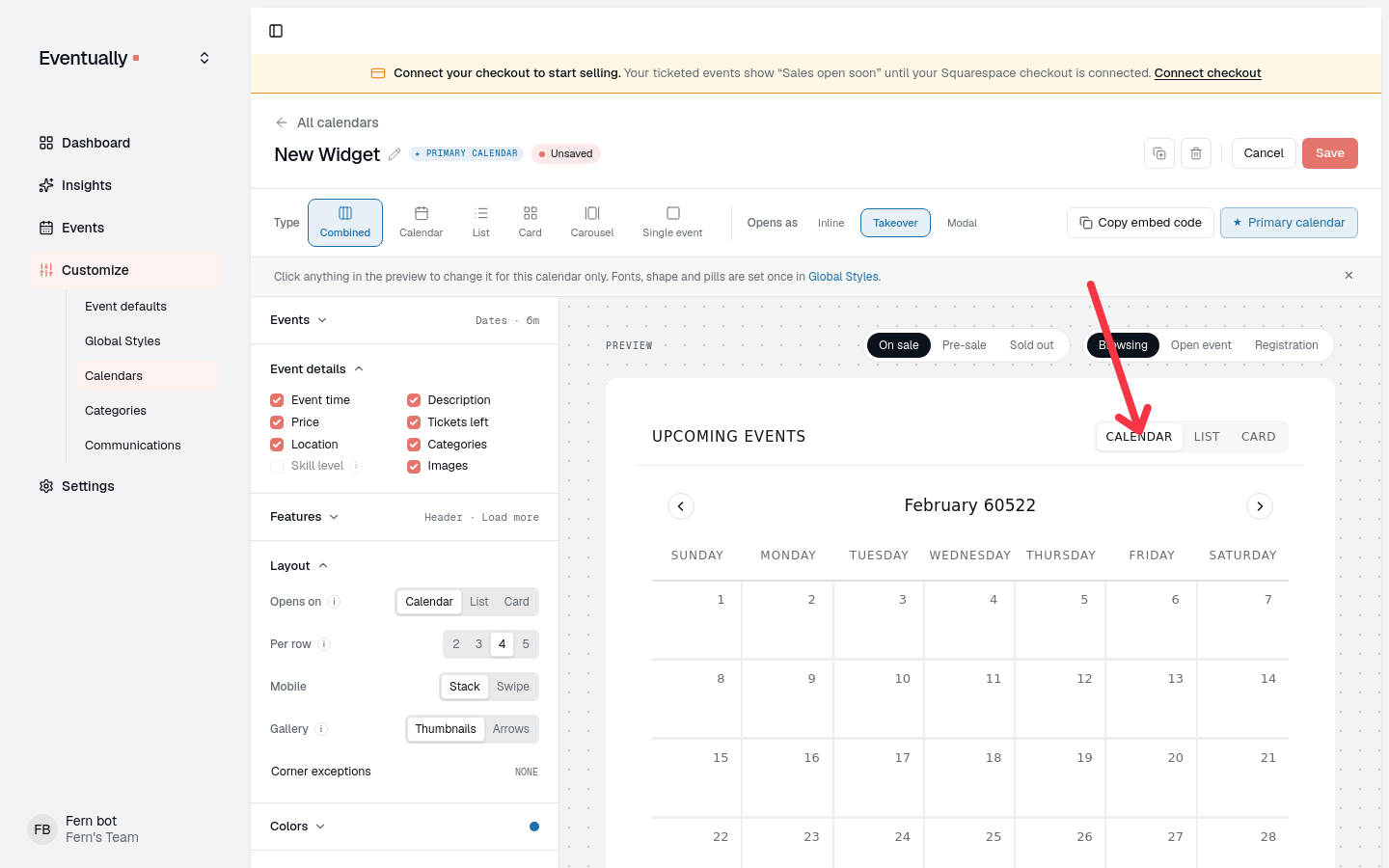Preview the Open event view

[1201, 345]
